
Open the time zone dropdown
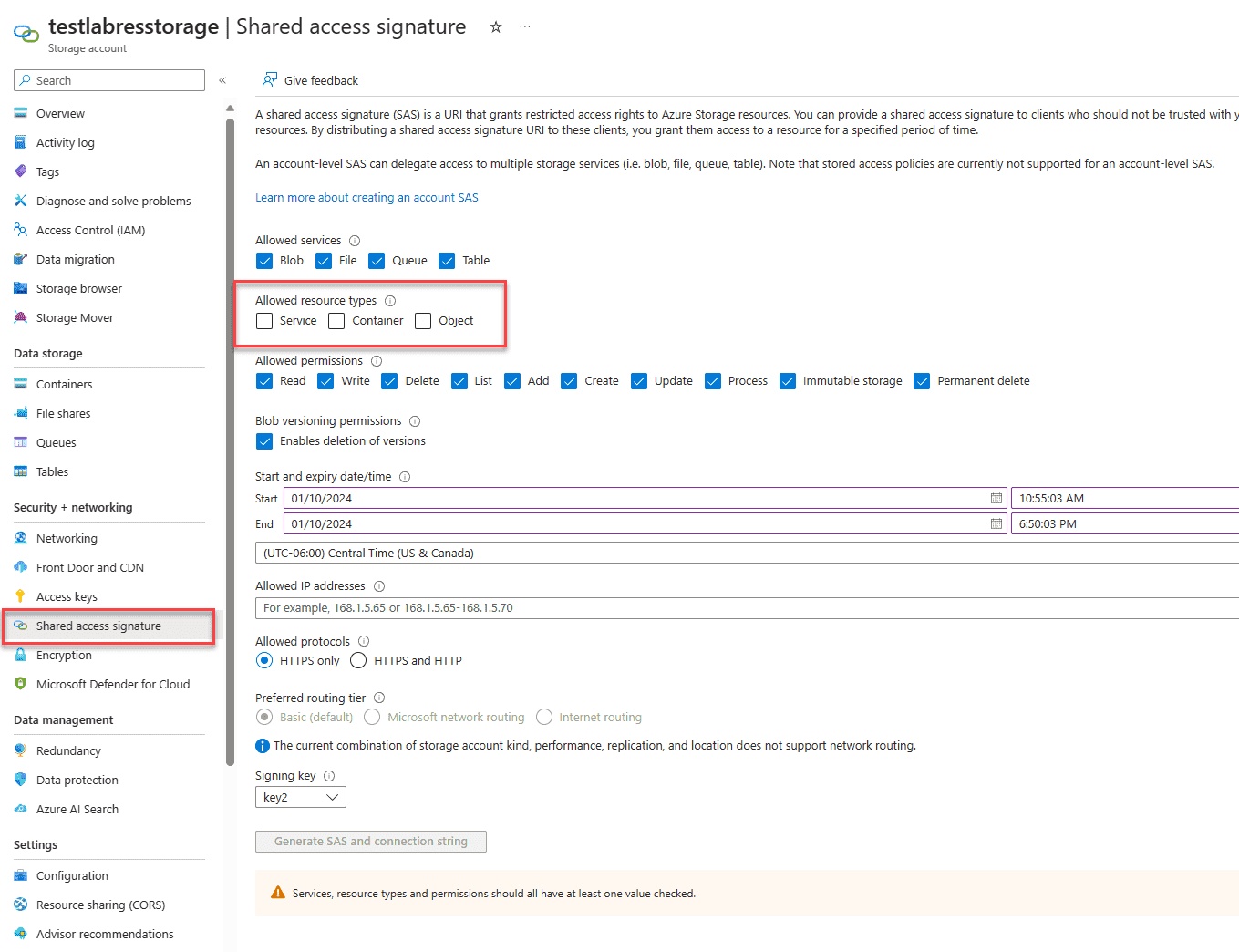coord(747,554)
